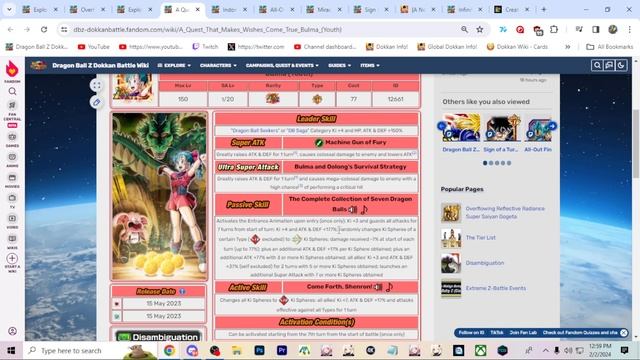Screen dimensions: 640x360
Task: Select the first carousel pagination dot
Action: (x=485, y=163)
